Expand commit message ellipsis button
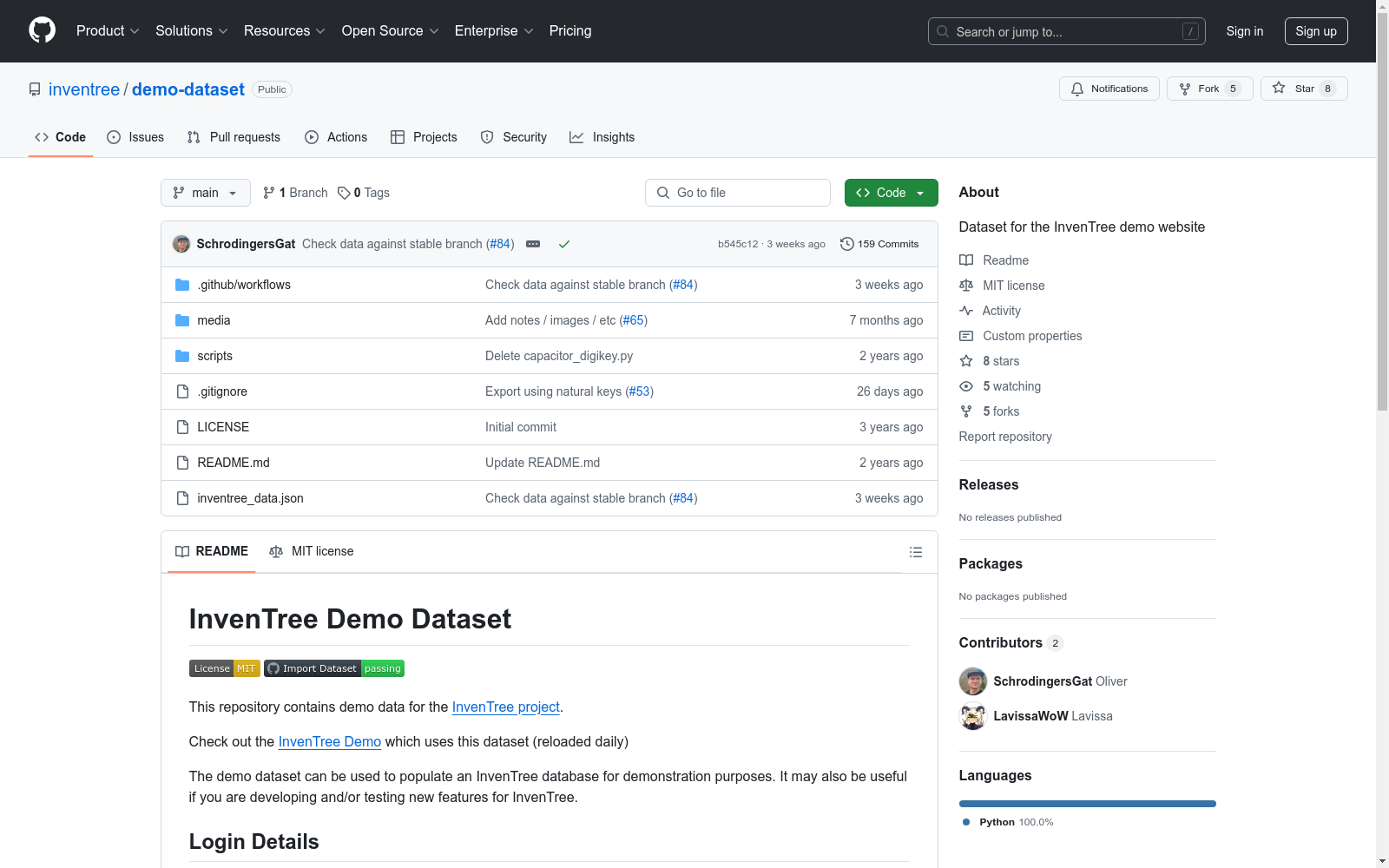Screen dimensions: 1389x868 coord(533,244)
